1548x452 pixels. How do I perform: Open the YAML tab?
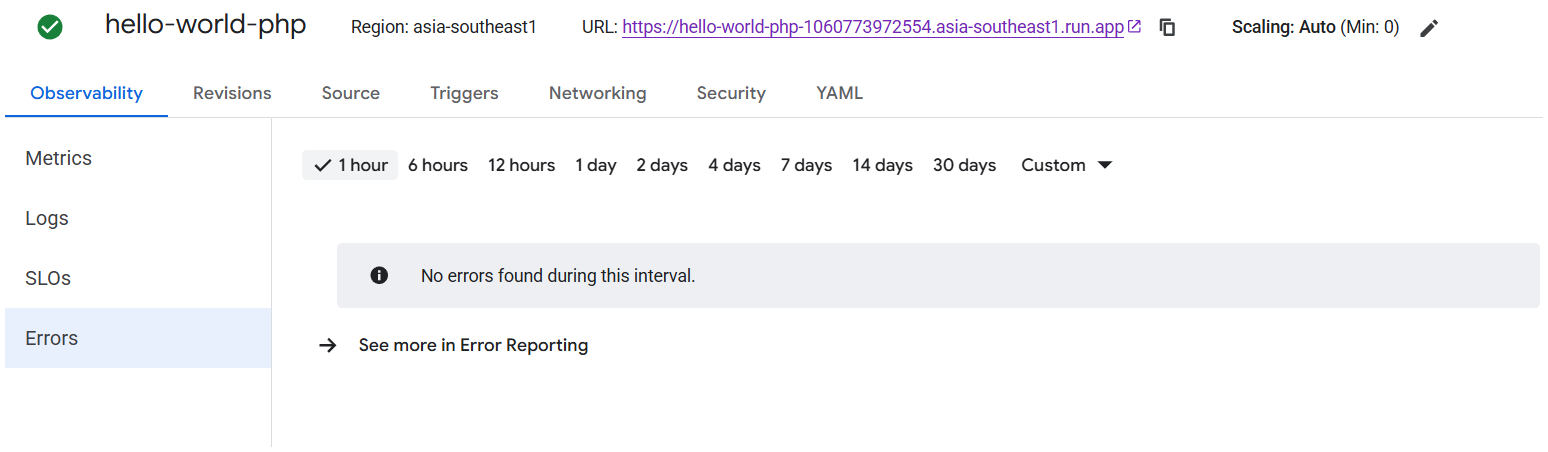[839, 93]
